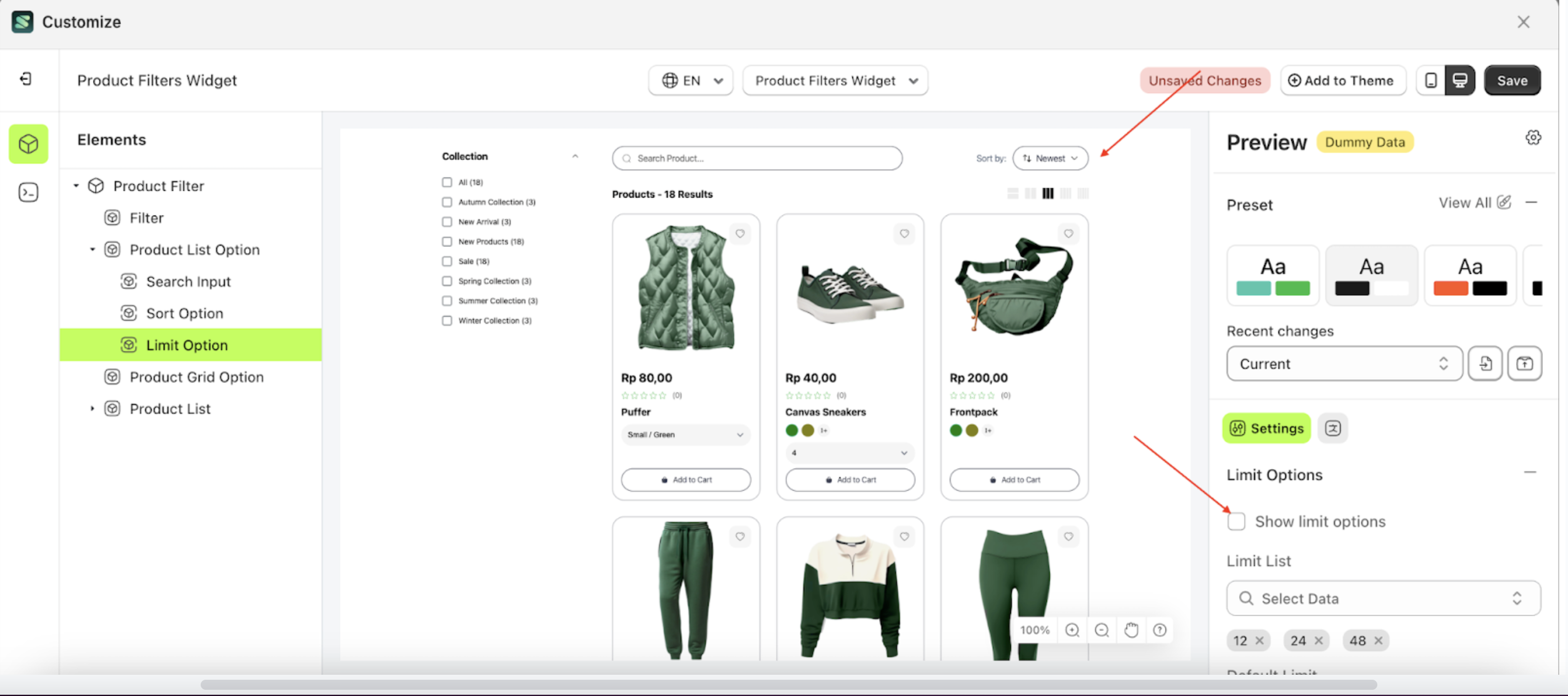Click the import preset file icon
The image size is (1568, 696).
point(1485,364)
